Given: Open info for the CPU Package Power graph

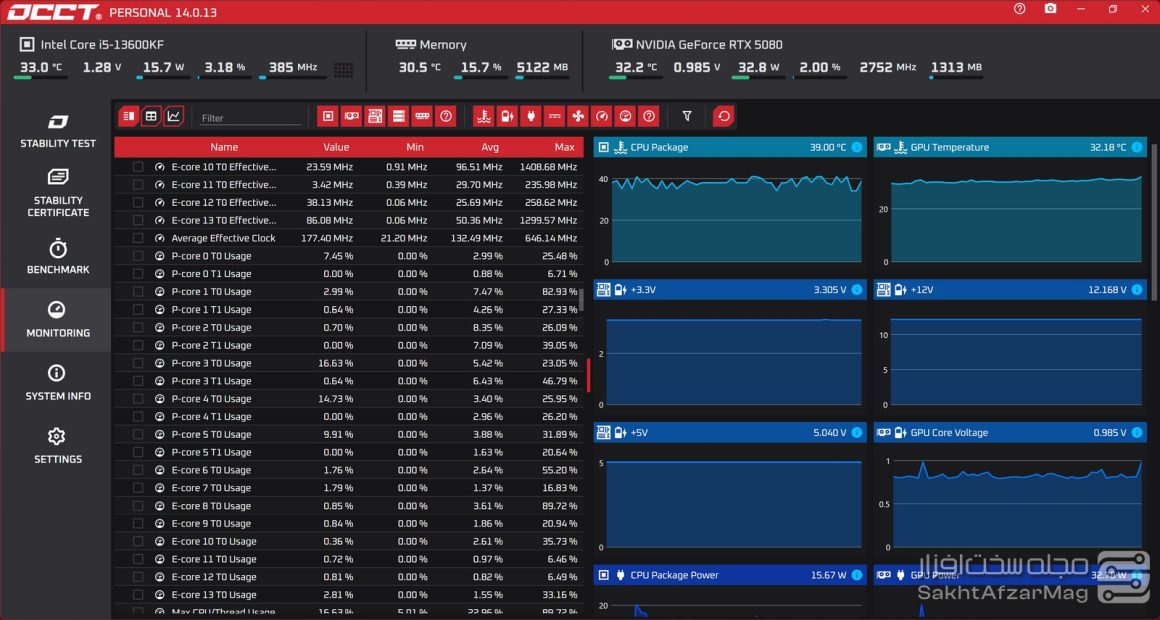Looking at the screenshot, I should [x=857, y=575].
